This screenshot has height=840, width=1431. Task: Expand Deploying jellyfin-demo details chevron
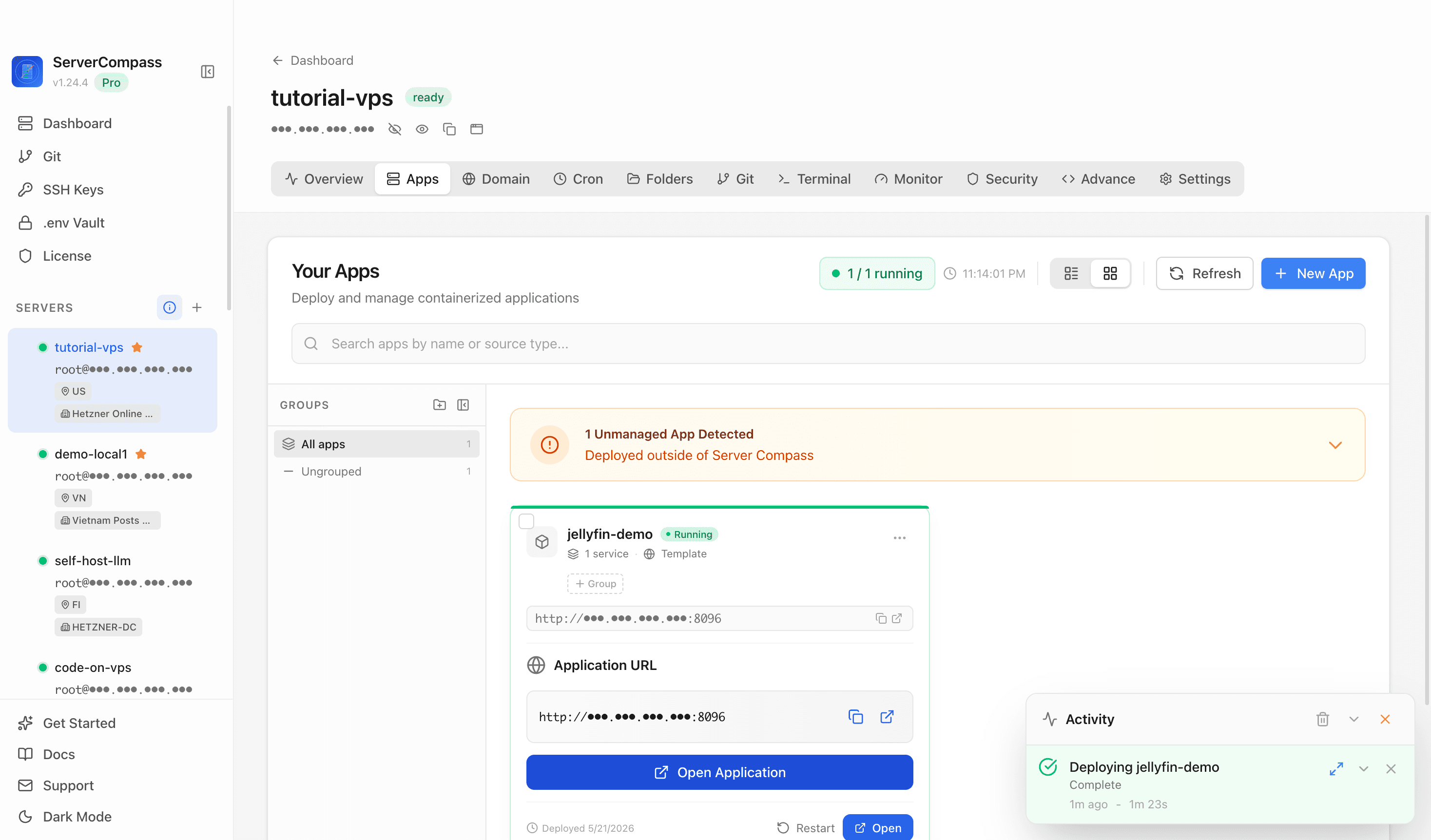tap(1363, 769)
